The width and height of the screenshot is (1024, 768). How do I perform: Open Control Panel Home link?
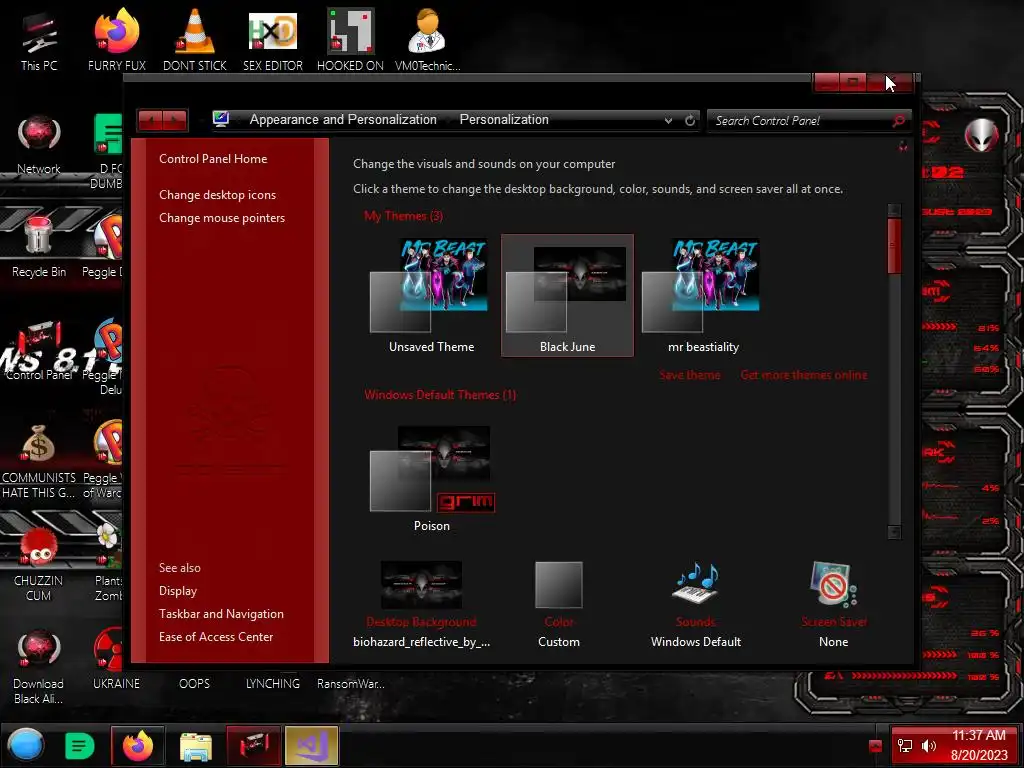[213, 159]
